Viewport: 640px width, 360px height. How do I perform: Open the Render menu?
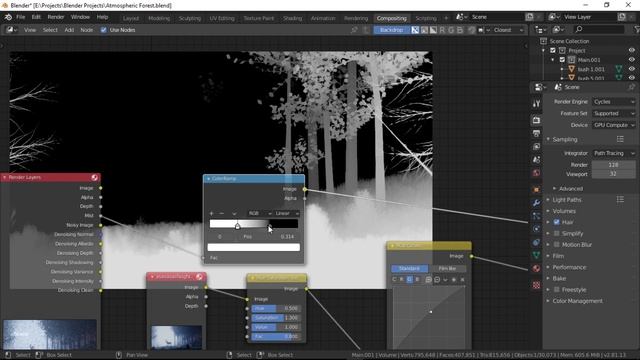point(56,17)
